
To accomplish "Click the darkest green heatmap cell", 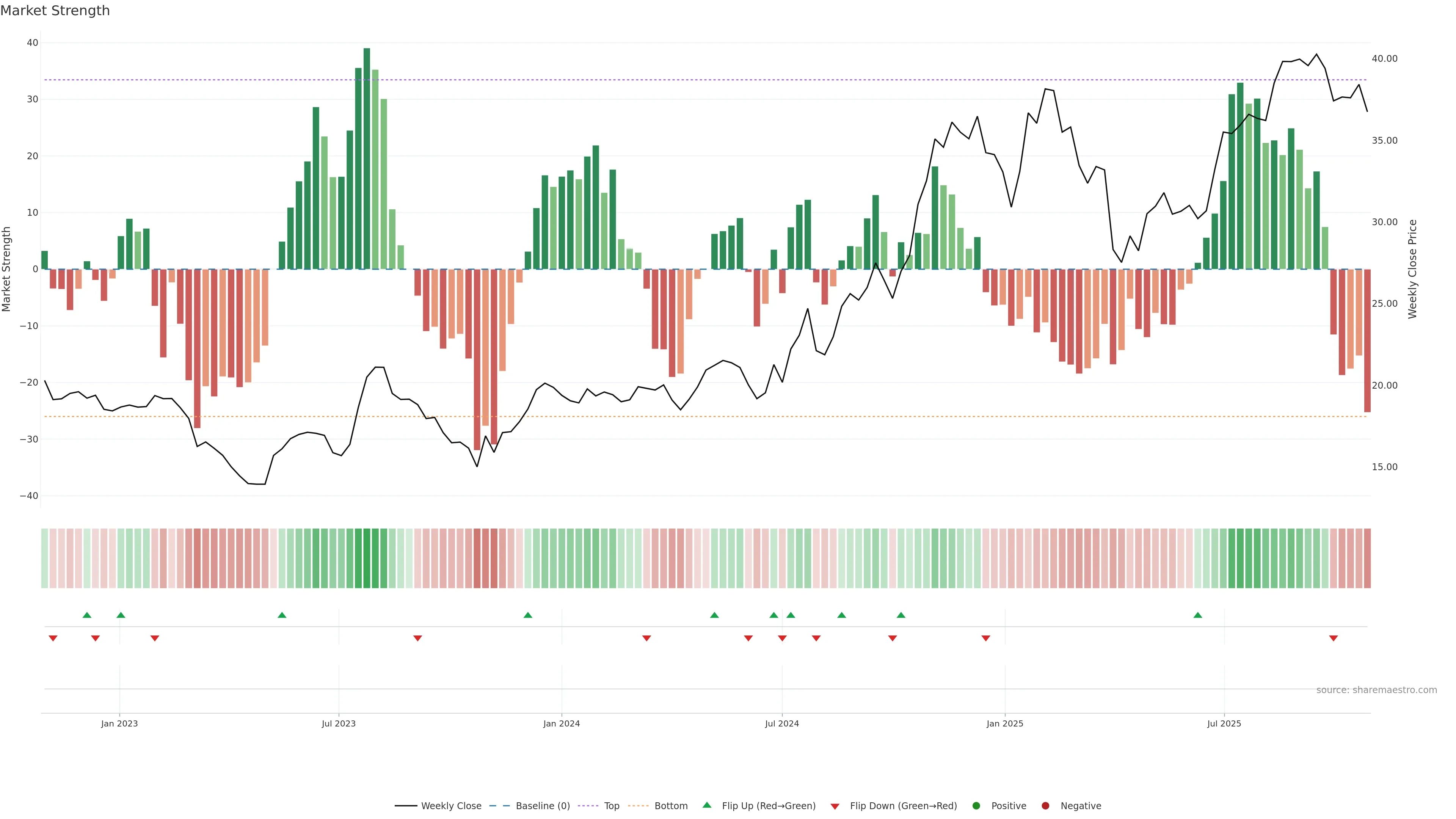I will pyautogui.click(x=367, y=559).
